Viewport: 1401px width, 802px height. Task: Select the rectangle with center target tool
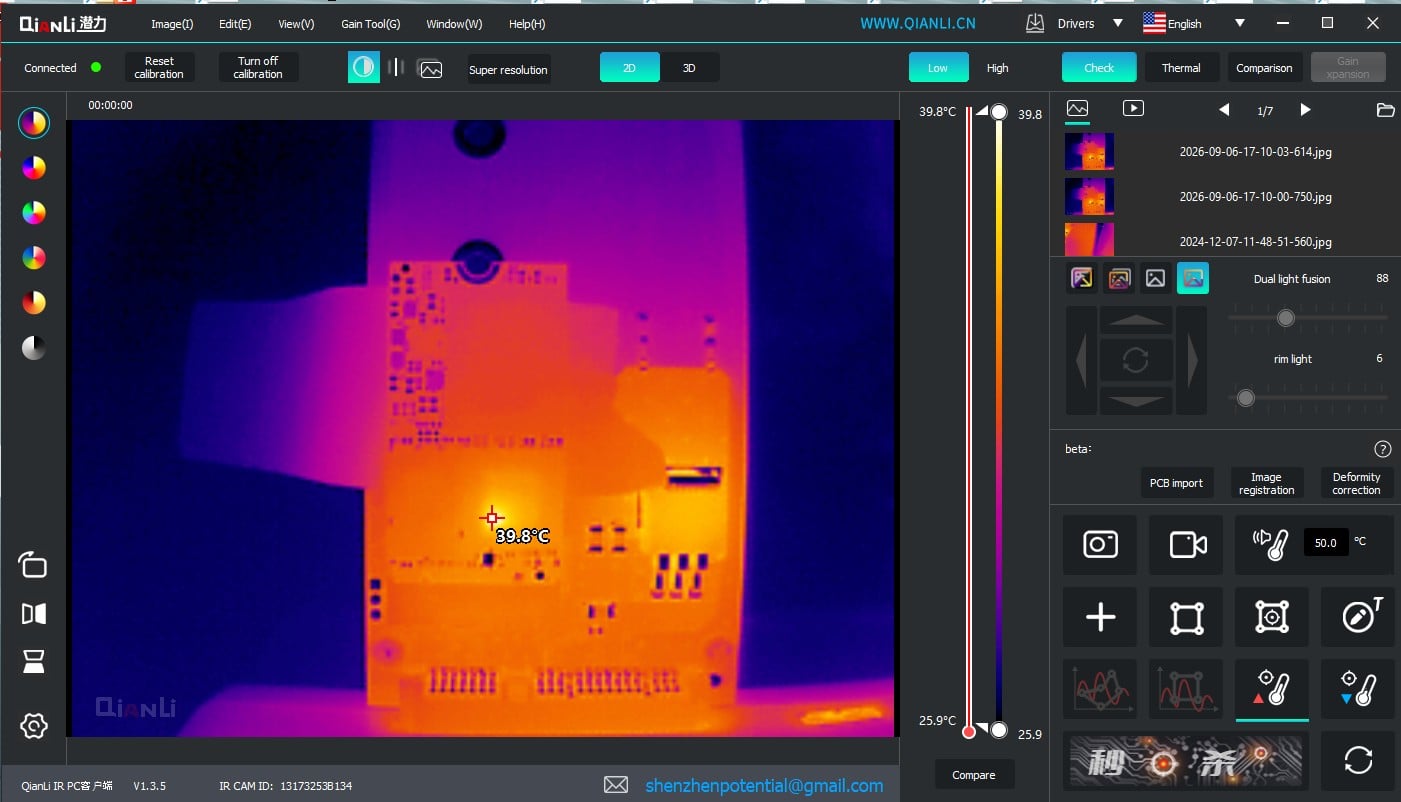pyautogui.click(x=1272, y=618)
